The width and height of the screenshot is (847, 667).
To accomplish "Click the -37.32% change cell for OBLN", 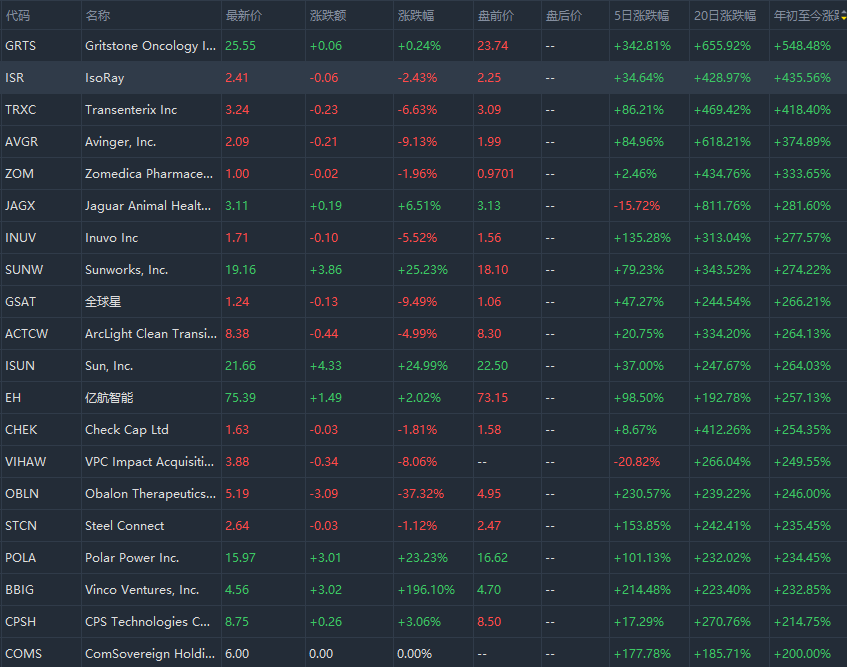I will point(420,494).
